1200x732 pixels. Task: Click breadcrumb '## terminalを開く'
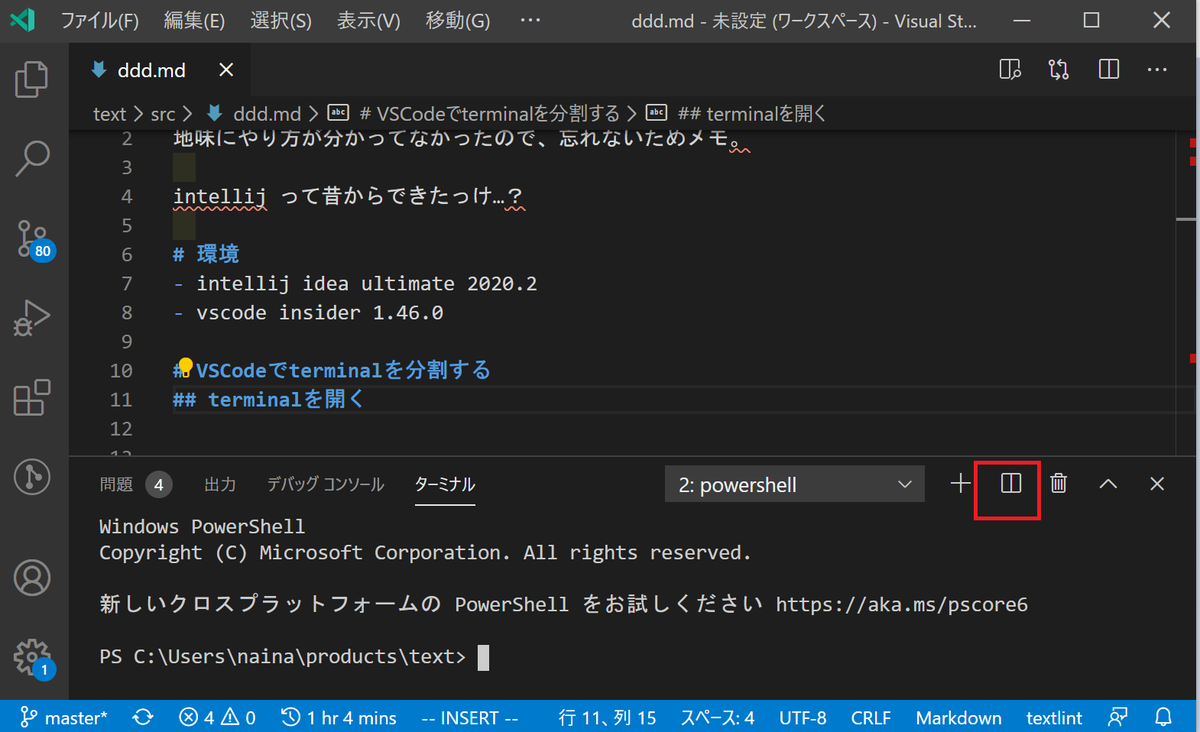(735, 114)
